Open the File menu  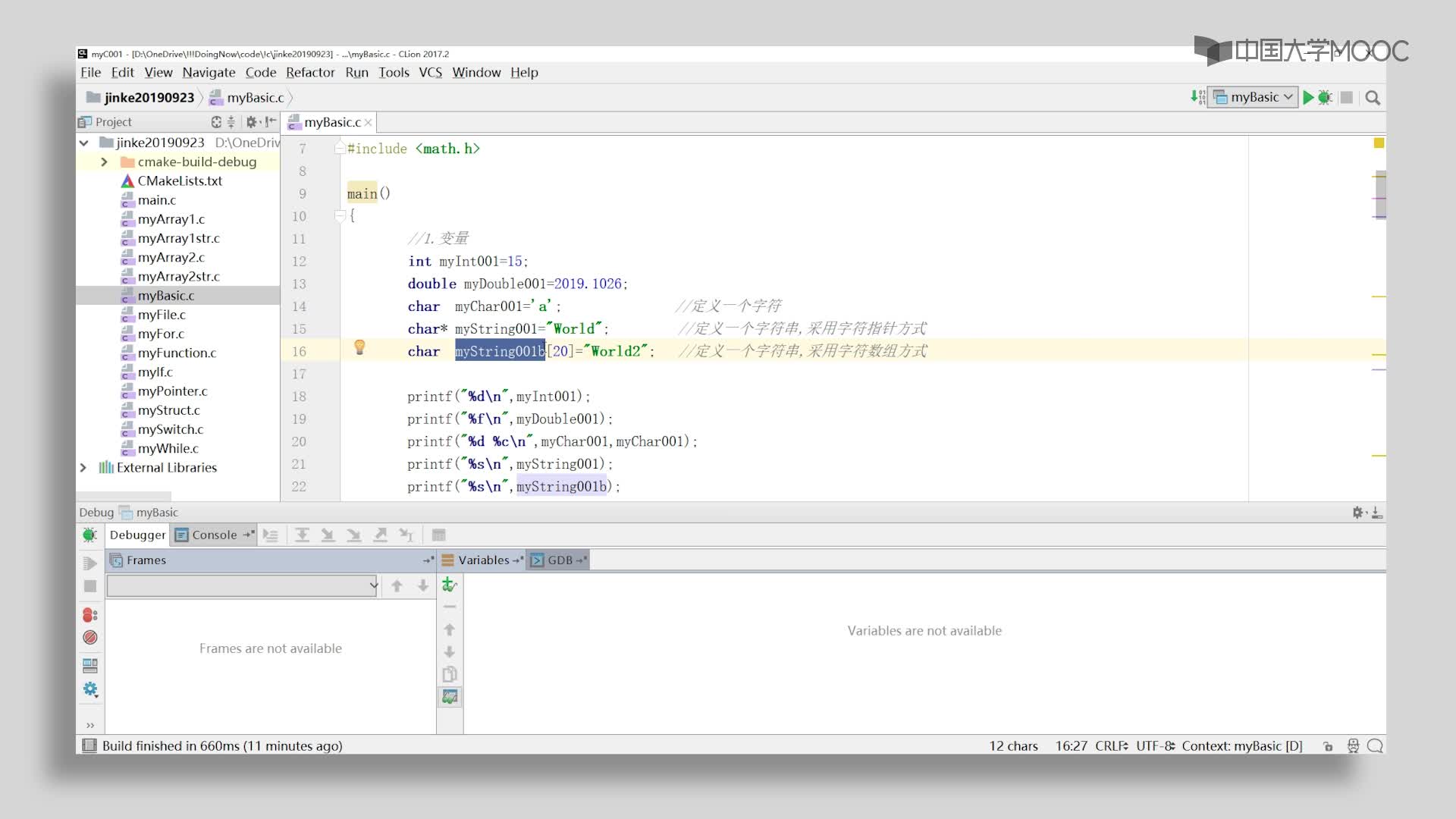90,73
